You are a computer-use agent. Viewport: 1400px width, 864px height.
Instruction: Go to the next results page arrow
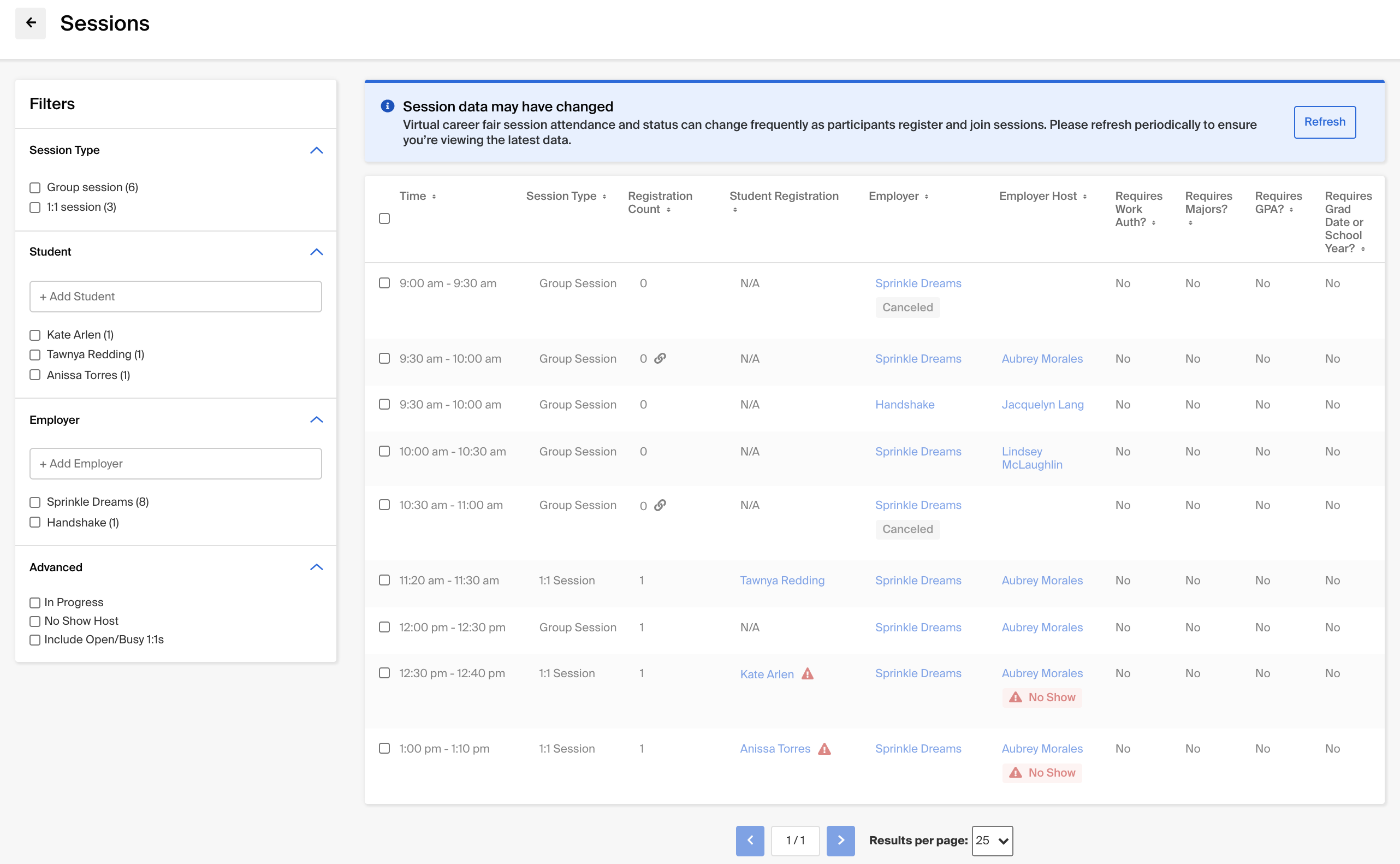coord(840,840)
